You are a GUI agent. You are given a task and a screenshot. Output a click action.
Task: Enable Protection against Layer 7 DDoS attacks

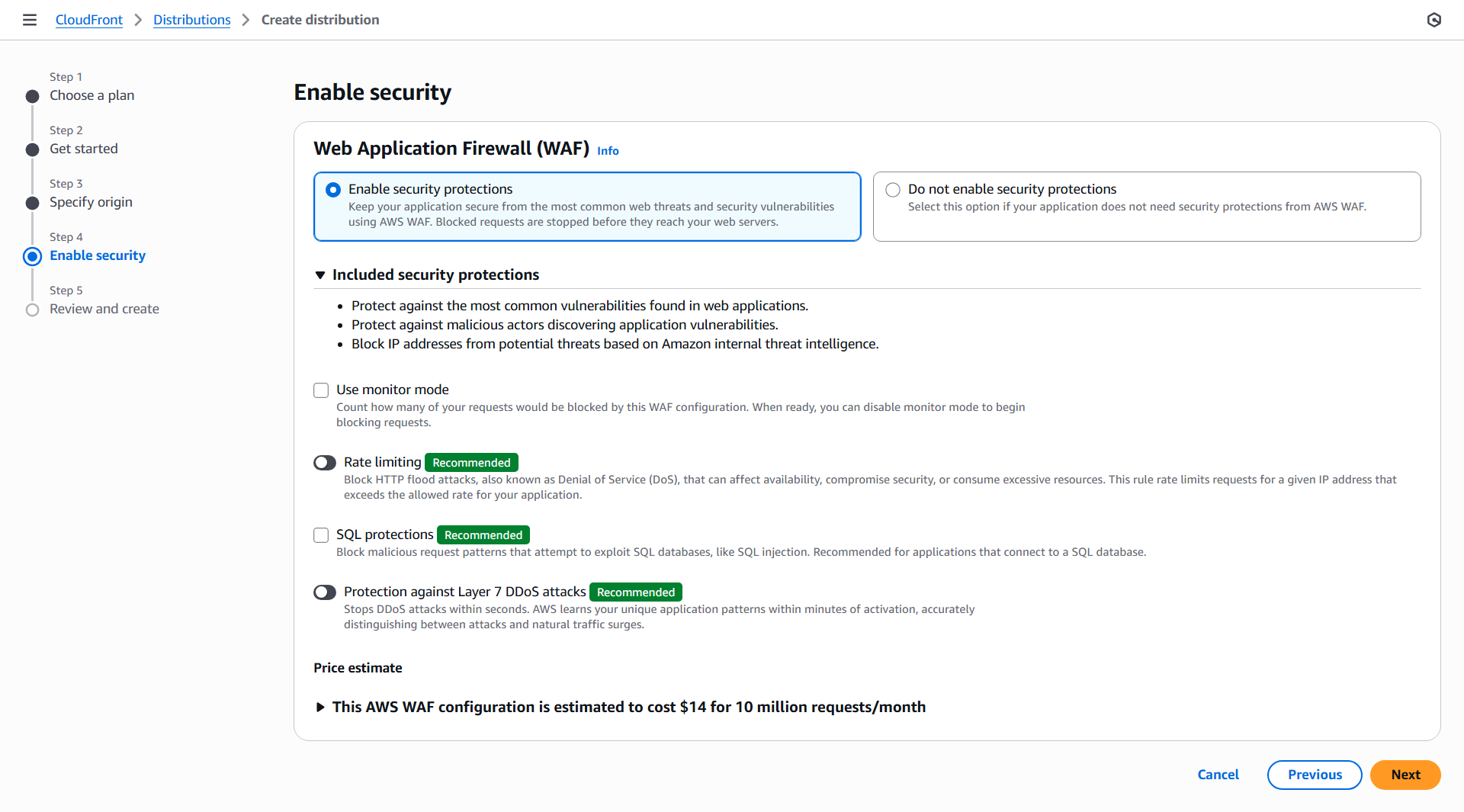pyautogui.click(x=325, y=592)
